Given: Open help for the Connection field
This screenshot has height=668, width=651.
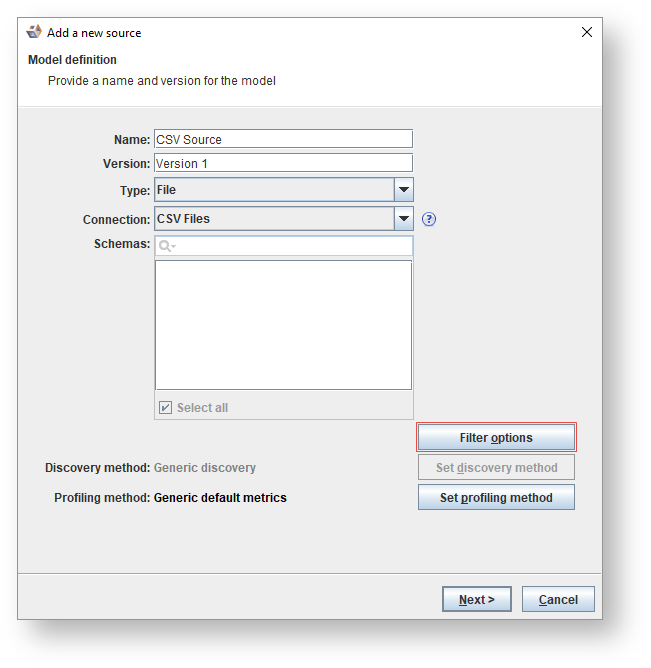Looking at the screenshot, I should click(x=430, y=219).
